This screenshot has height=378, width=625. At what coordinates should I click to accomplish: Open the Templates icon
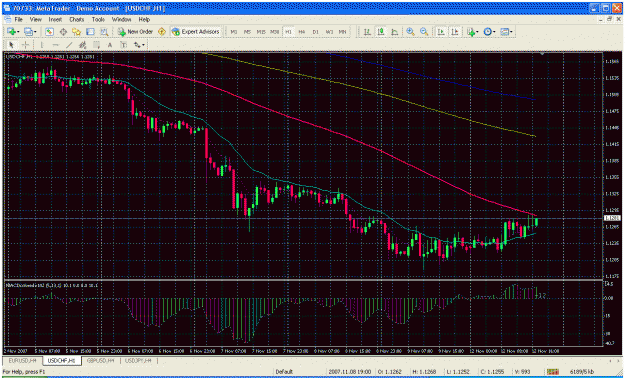point(505,32)
